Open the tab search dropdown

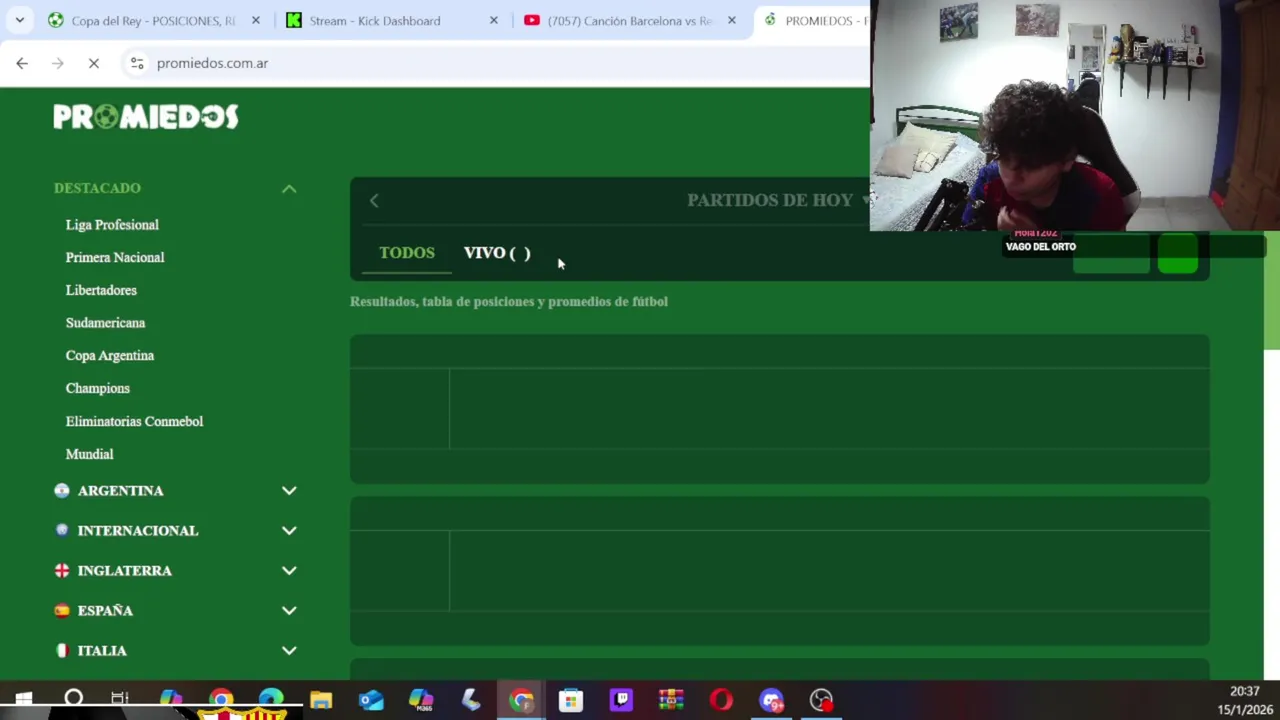19,21
